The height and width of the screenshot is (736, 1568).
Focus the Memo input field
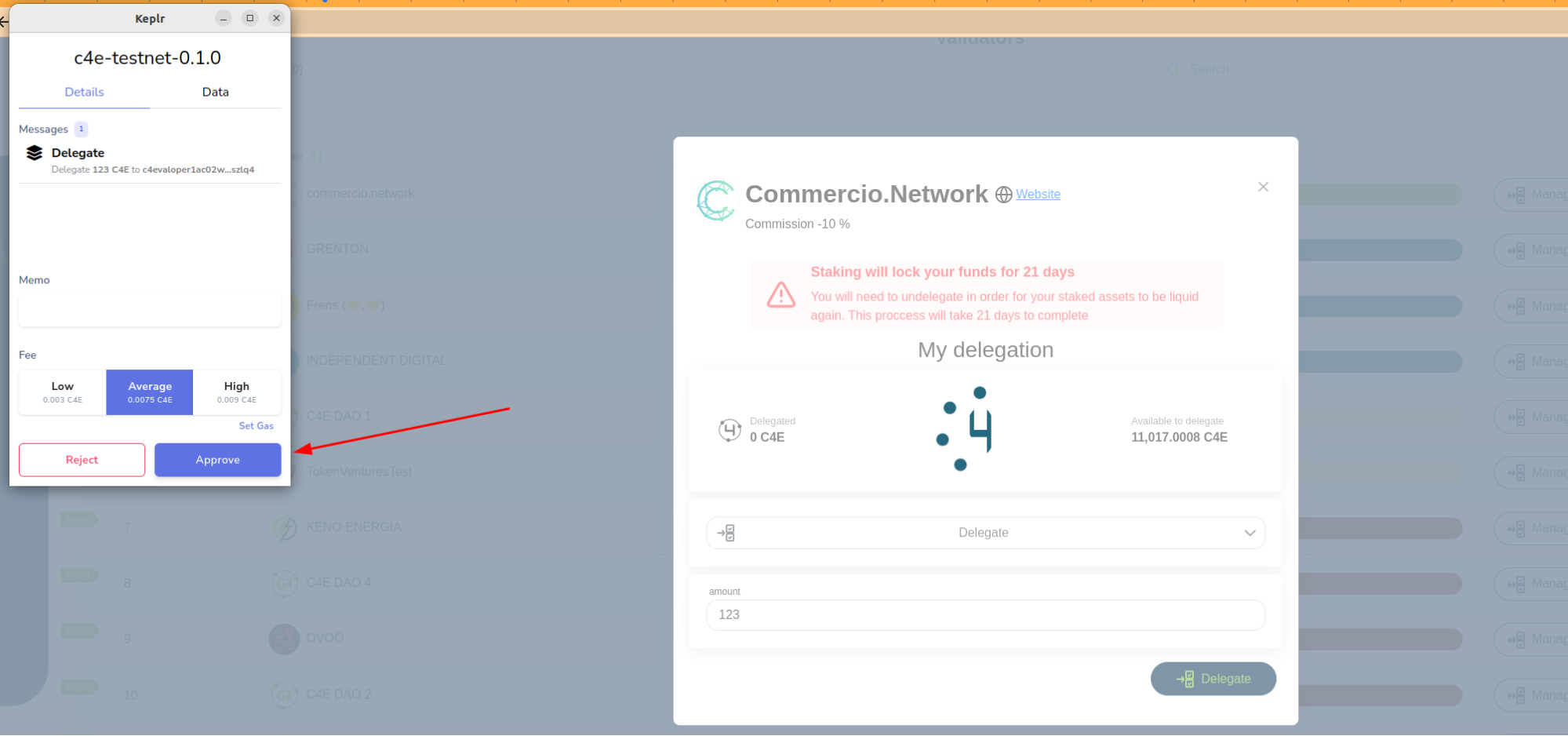point(150,311)
